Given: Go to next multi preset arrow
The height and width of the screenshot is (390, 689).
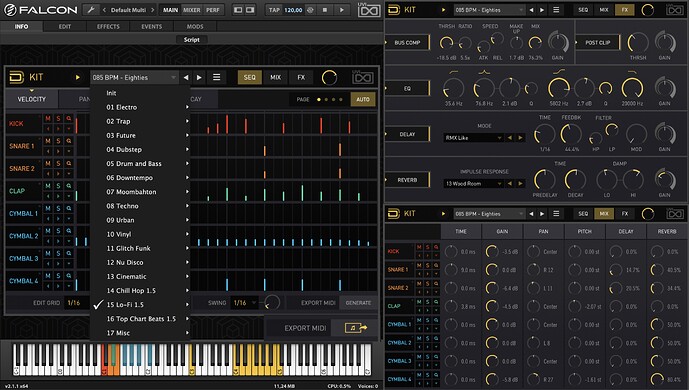Looking at the screenshot, I should 152,10.
